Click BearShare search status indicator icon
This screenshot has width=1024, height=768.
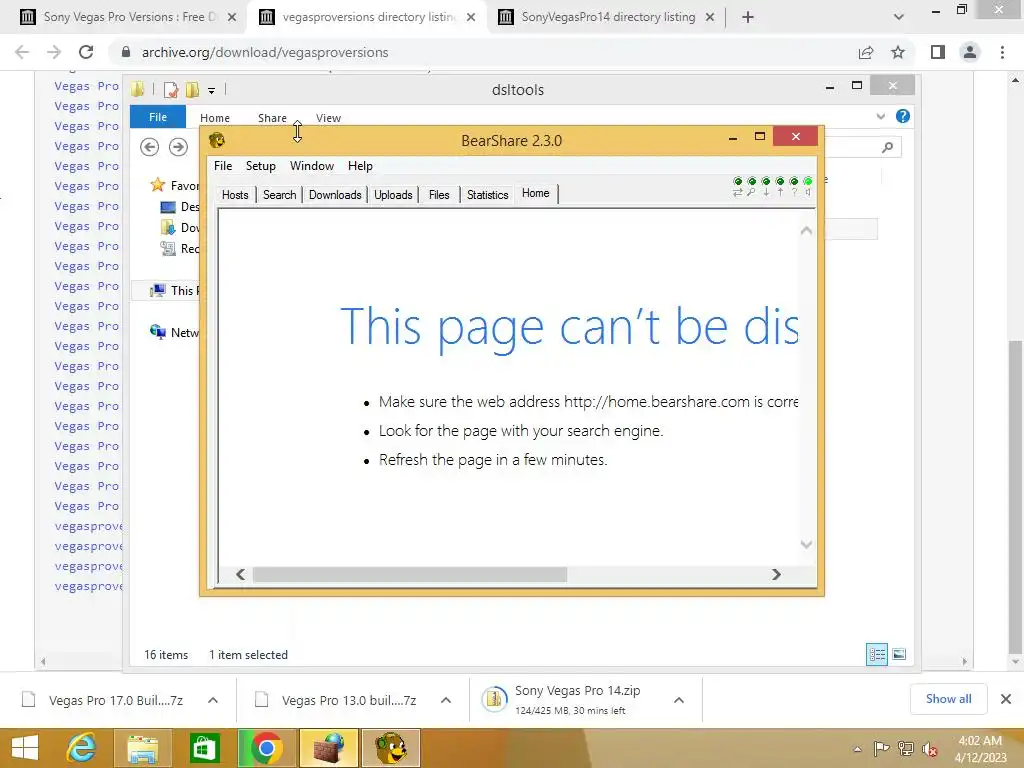click(752, 187)
